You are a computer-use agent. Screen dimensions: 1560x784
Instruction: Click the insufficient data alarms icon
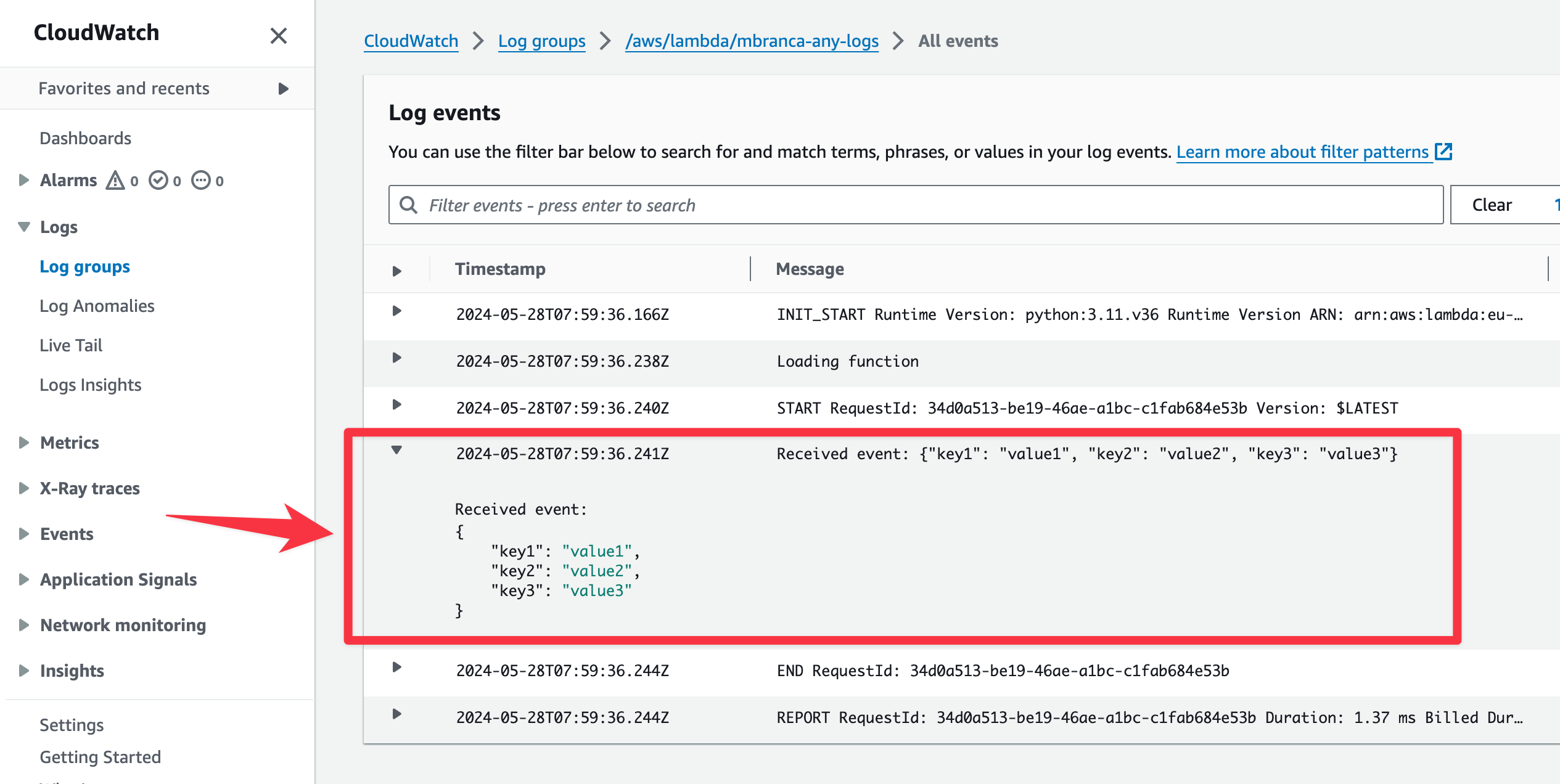[202, 180]
